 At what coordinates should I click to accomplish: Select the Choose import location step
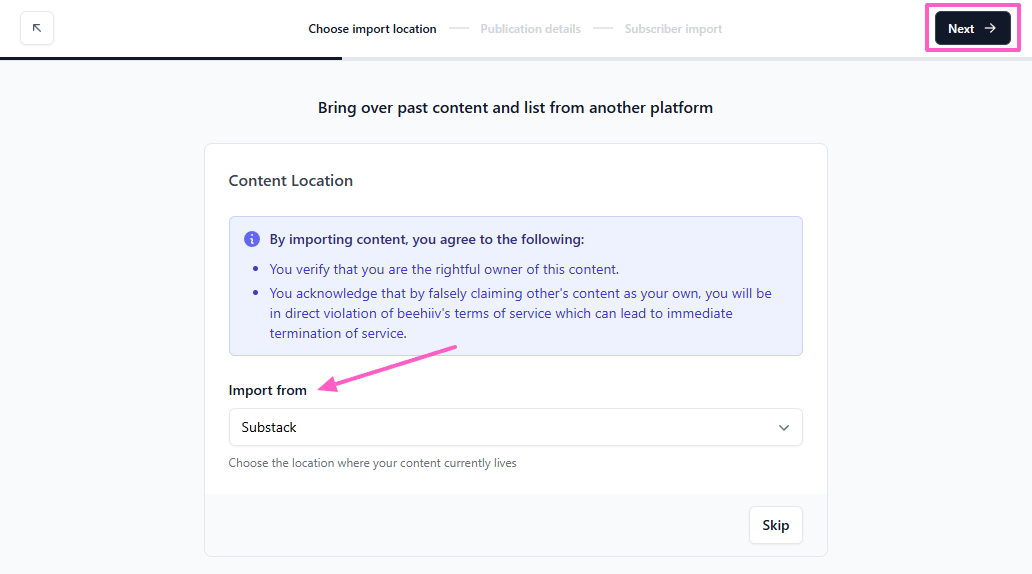(372, 29)
